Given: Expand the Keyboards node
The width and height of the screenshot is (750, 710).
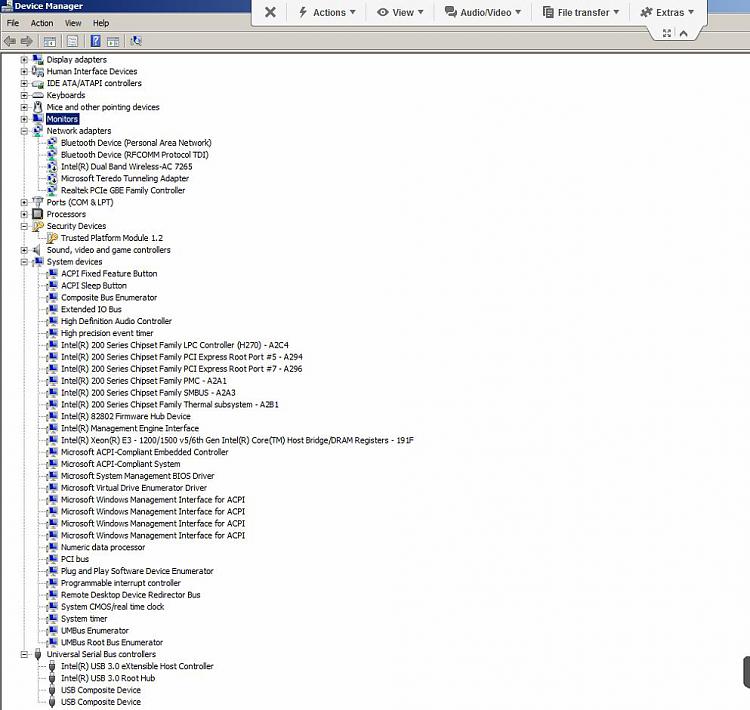Looking at the screenshot, I should click(x=24, y=95).
